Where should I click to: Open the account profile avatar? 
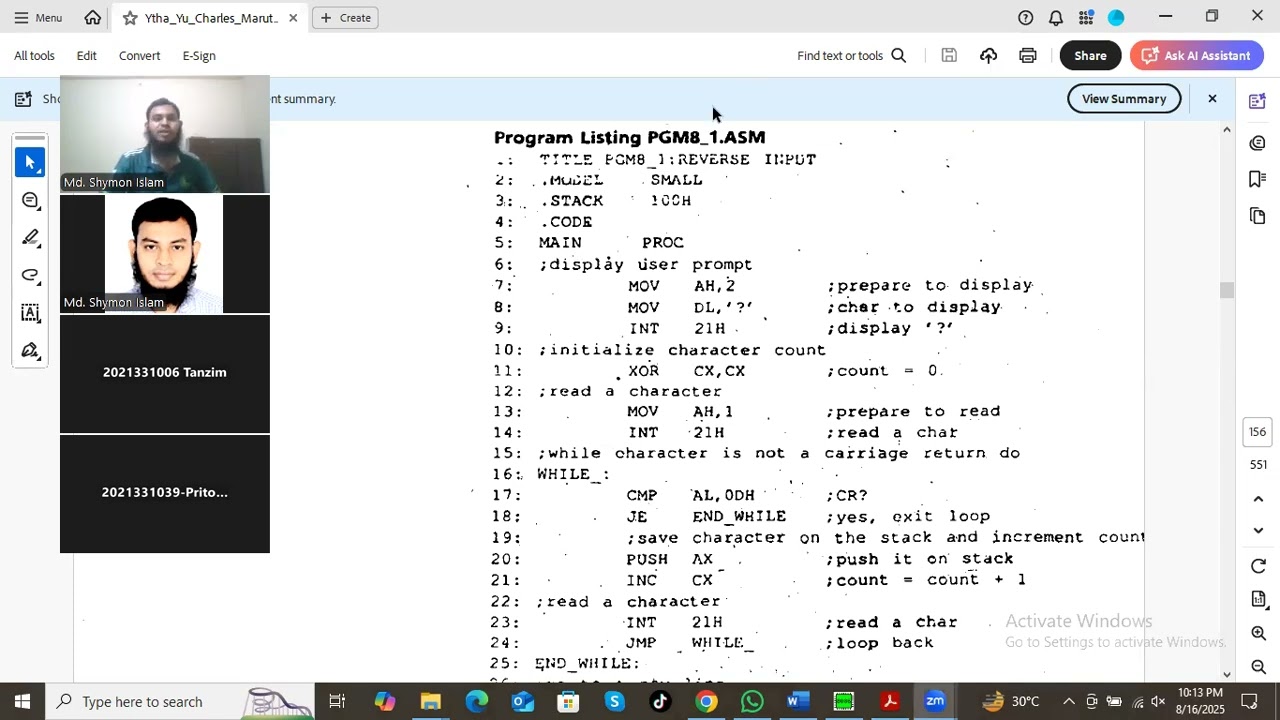tap(1116, 18)
